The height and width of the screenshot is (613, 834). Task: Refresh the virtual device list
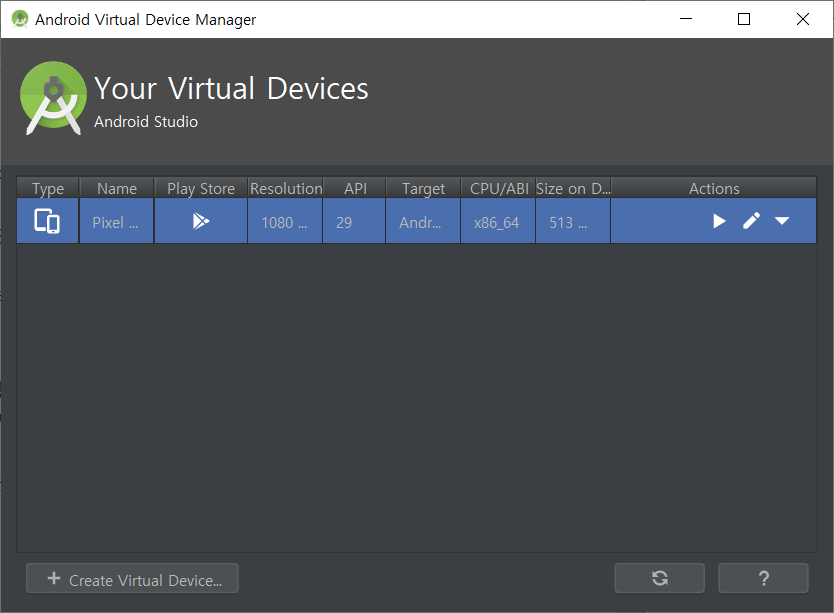tap(660, 578)
